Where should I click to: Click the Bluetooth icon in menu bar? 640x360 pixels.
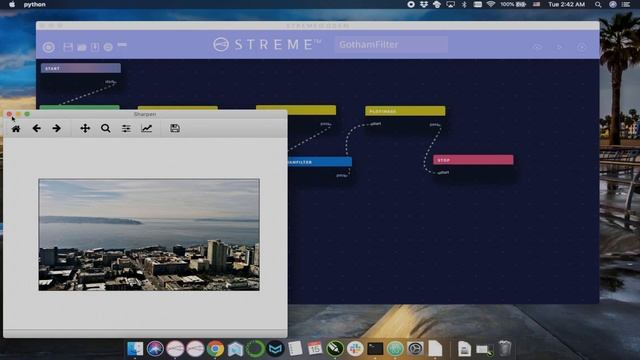(x=464, y=4)
